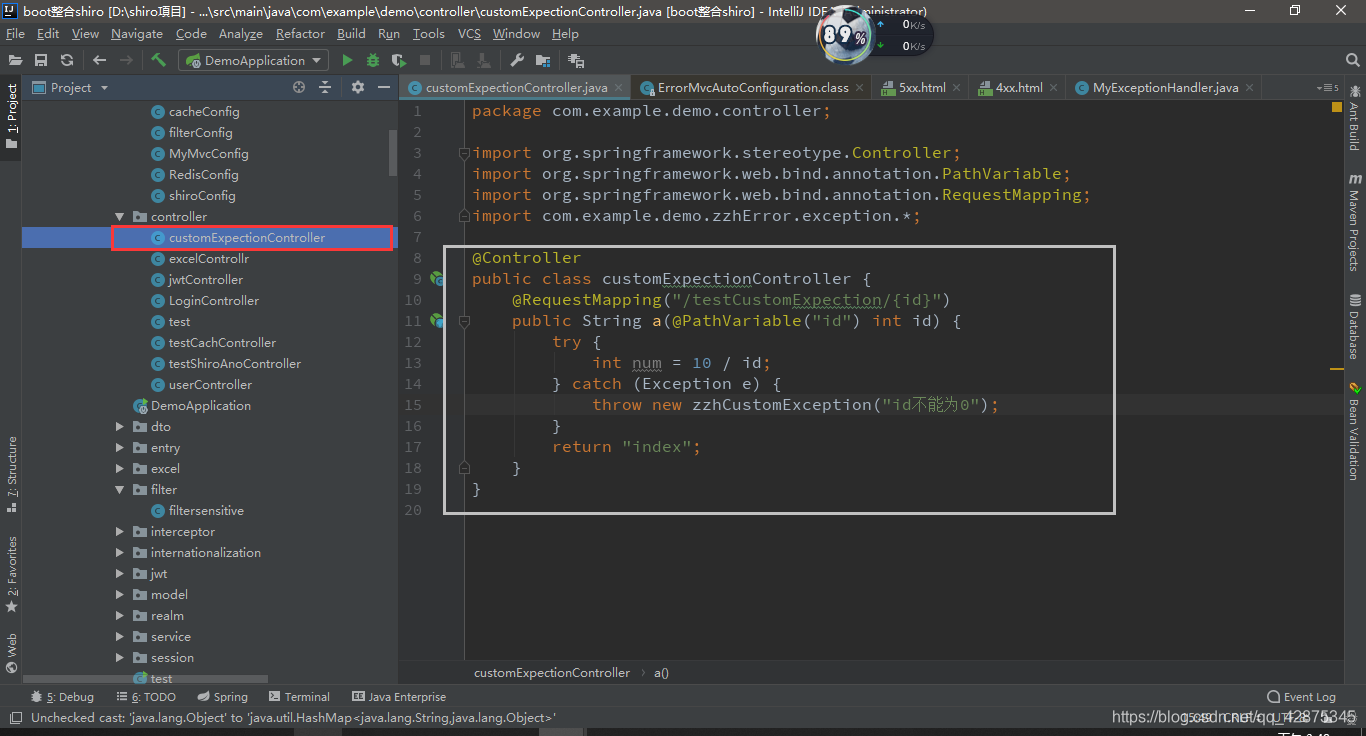The width and height of the screenshot is (1366, 736).
Task: Open Settings with the wrench icon
Action: (517, 60)
